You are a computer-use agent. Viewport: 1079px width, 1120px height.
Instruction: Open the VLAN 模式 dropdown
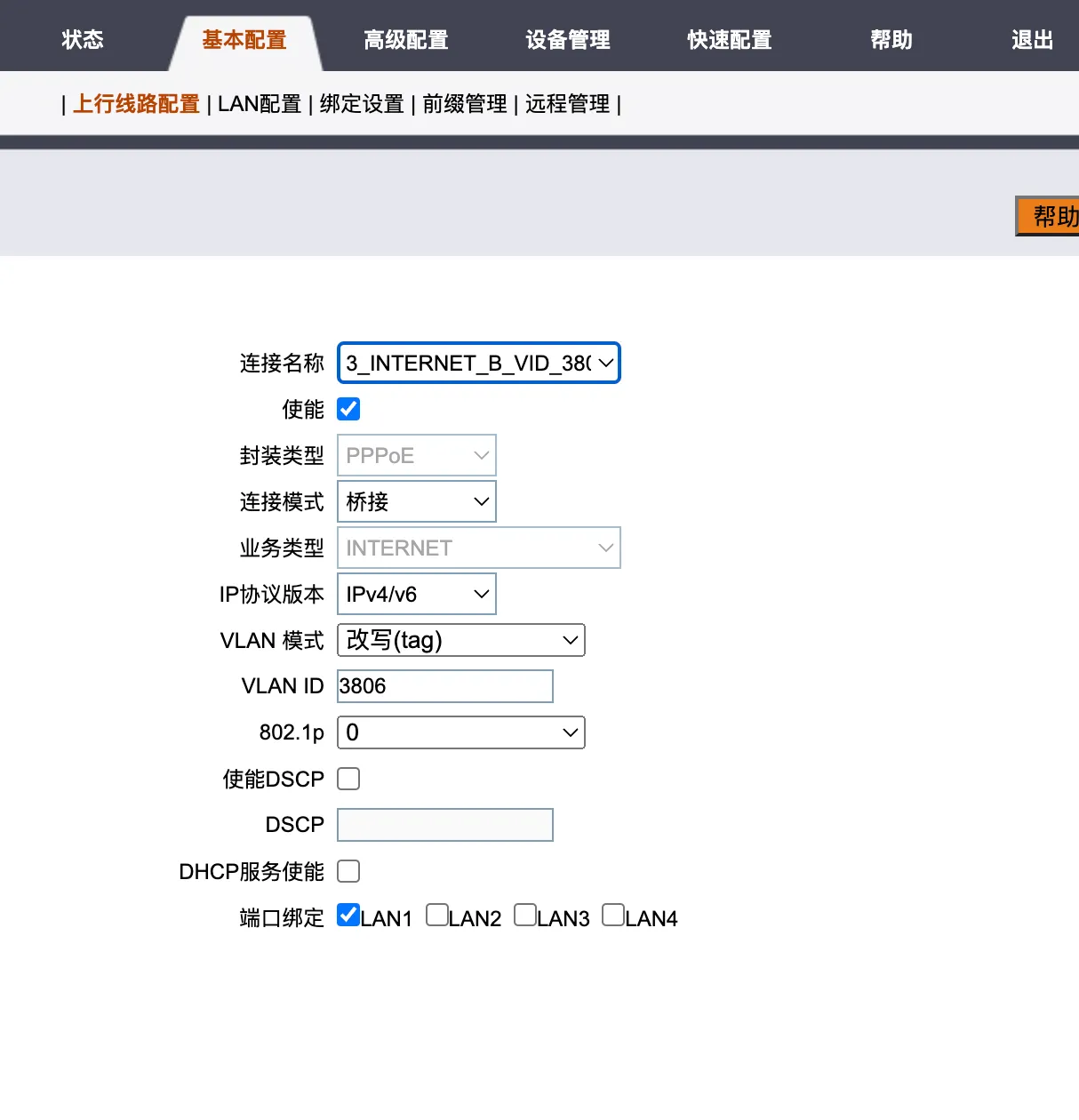(x=460, y=640)
